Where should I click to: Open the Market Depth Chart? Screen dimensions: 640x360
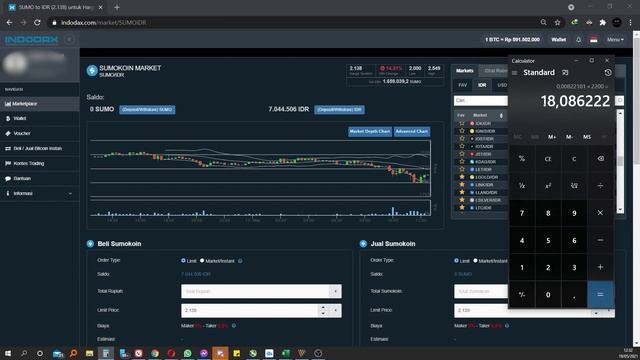pos(370,131)
